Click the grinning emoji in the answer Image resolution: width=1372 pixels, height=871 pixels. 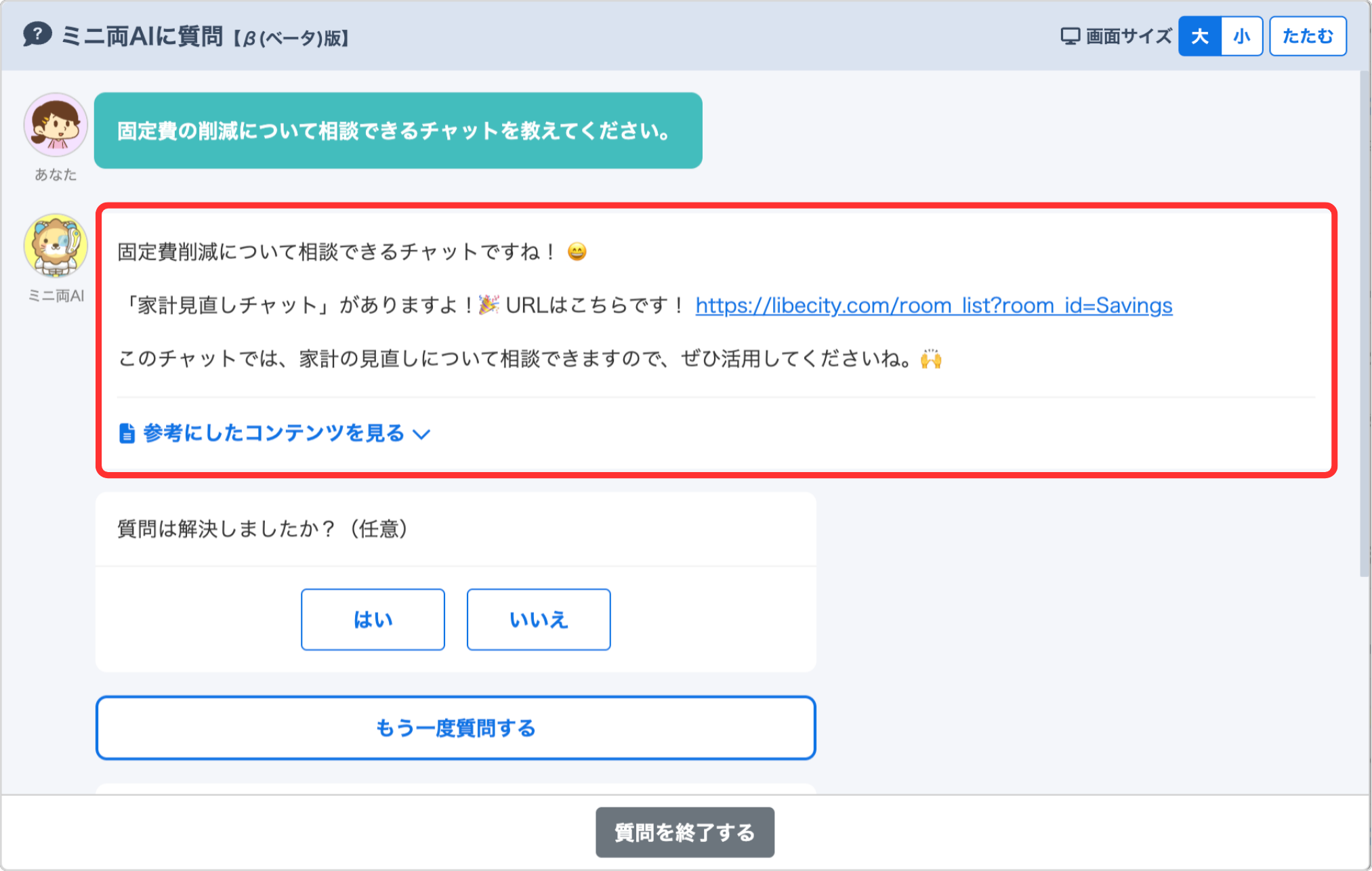(x=577, y=252)
